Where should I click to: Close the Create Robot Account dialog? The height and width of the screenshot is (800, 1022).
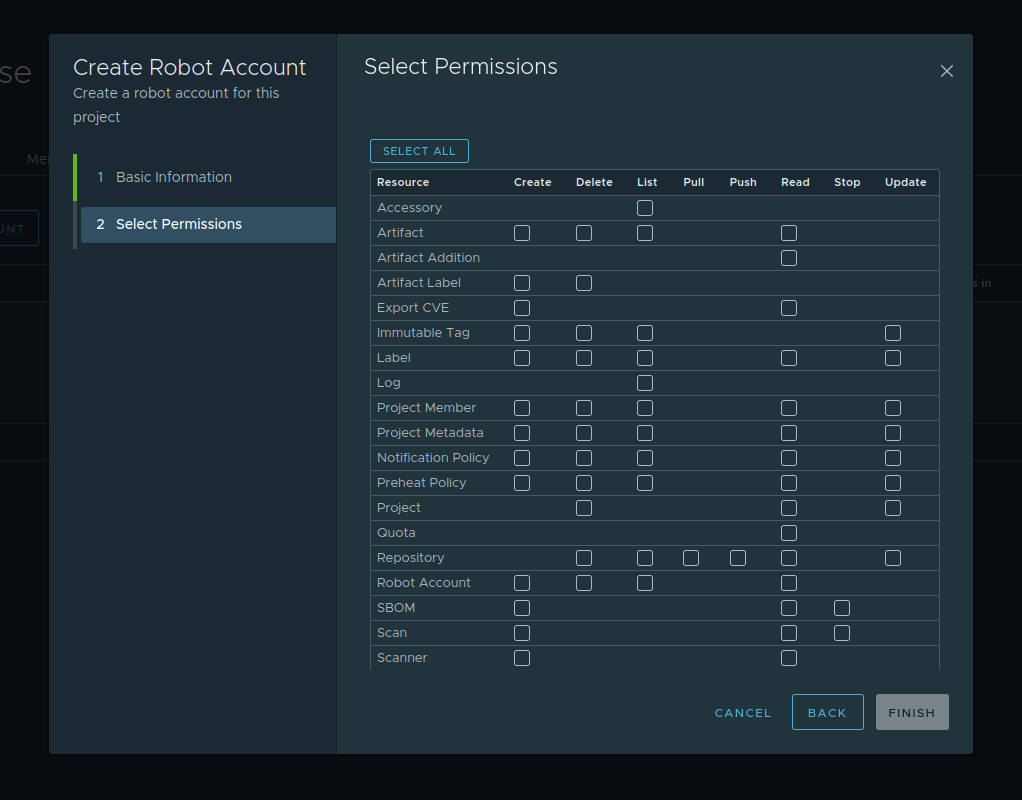pos(946,71)
